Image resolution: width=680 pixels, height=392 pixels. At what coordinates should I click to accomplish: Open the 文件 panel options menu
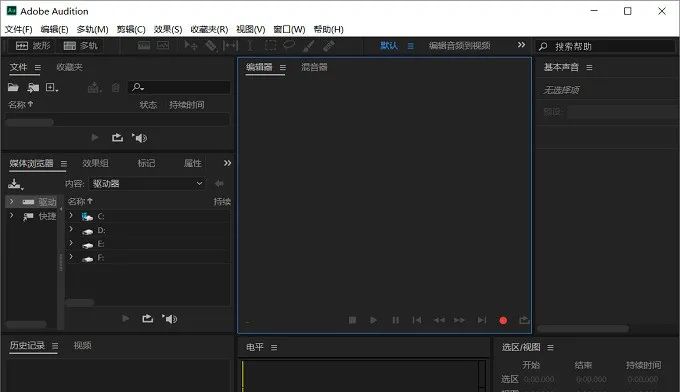coord(38,68)
